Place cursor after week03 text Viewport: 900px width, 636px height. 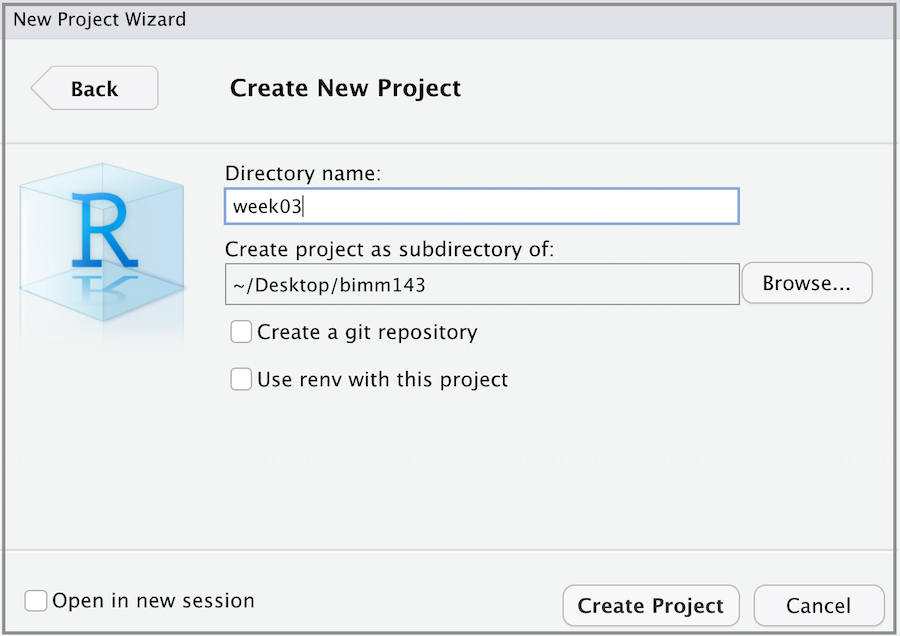[304, 207]
